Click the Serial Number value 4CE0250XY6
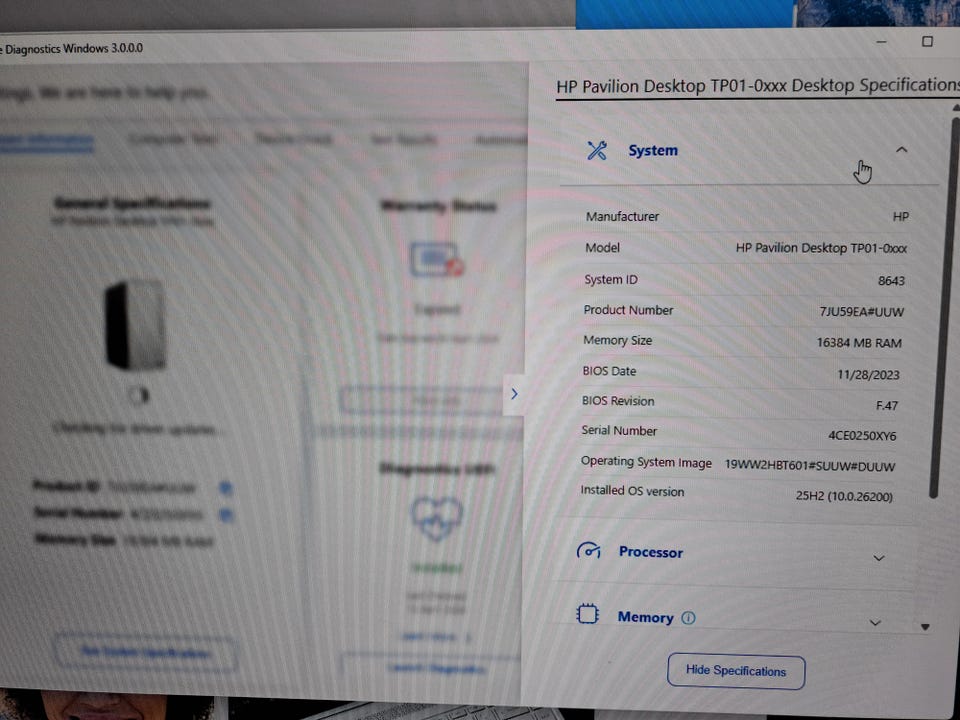The image size is (960, 720). (862, 436)
